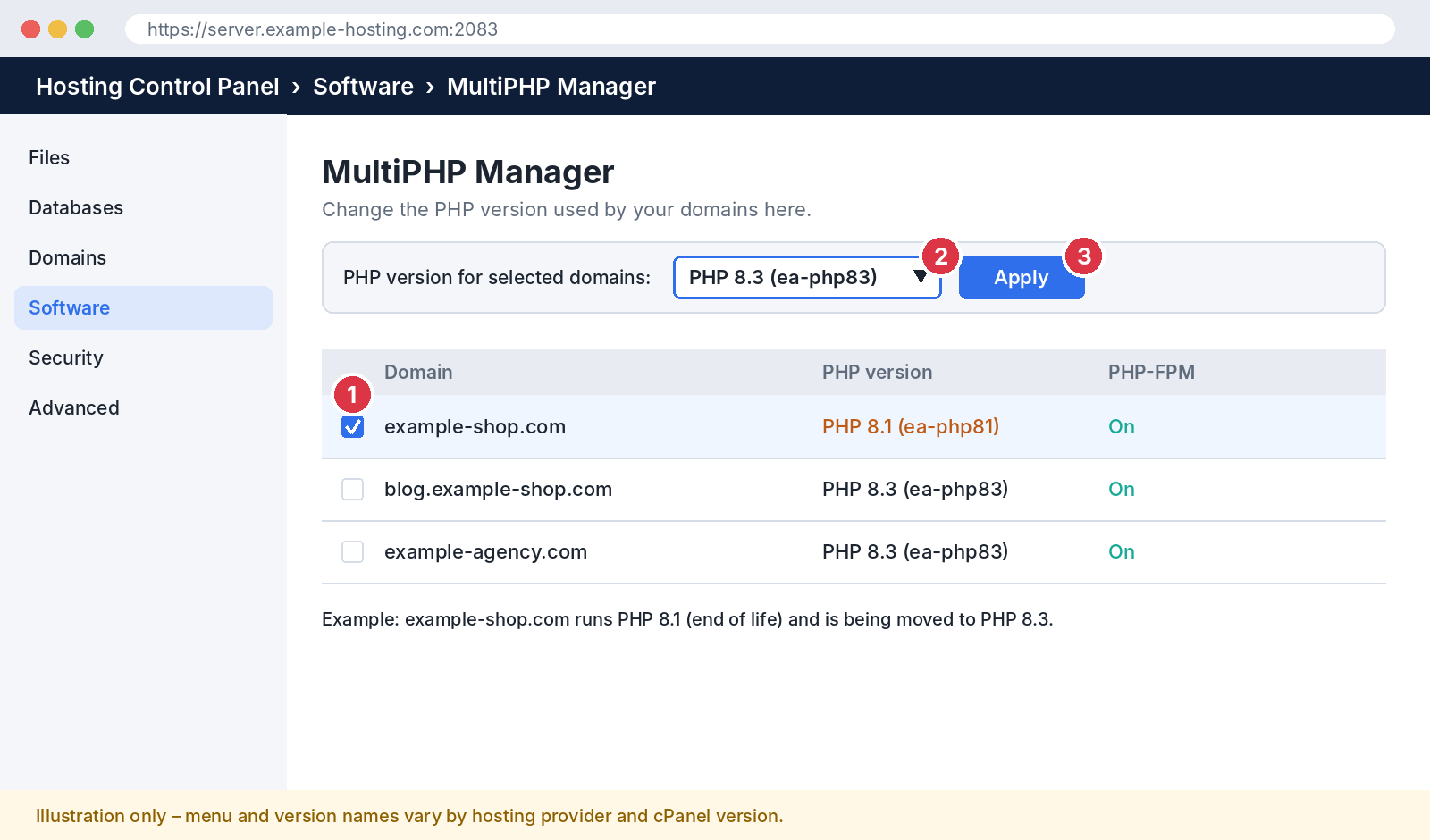
Task: Click PHP version cell for example-agency.com
Action: click(x=915, y=552)
